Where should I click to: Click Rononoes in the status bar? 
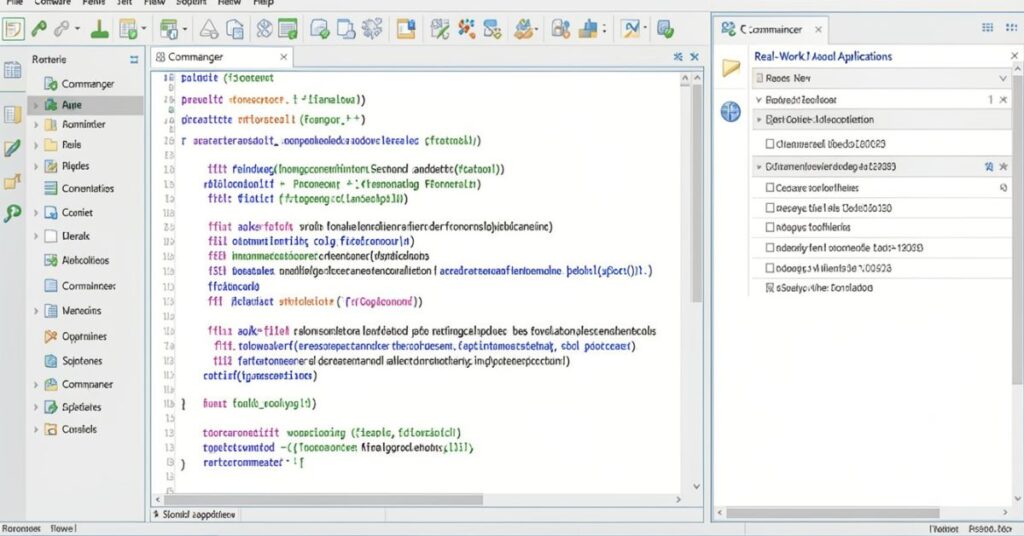21,529
